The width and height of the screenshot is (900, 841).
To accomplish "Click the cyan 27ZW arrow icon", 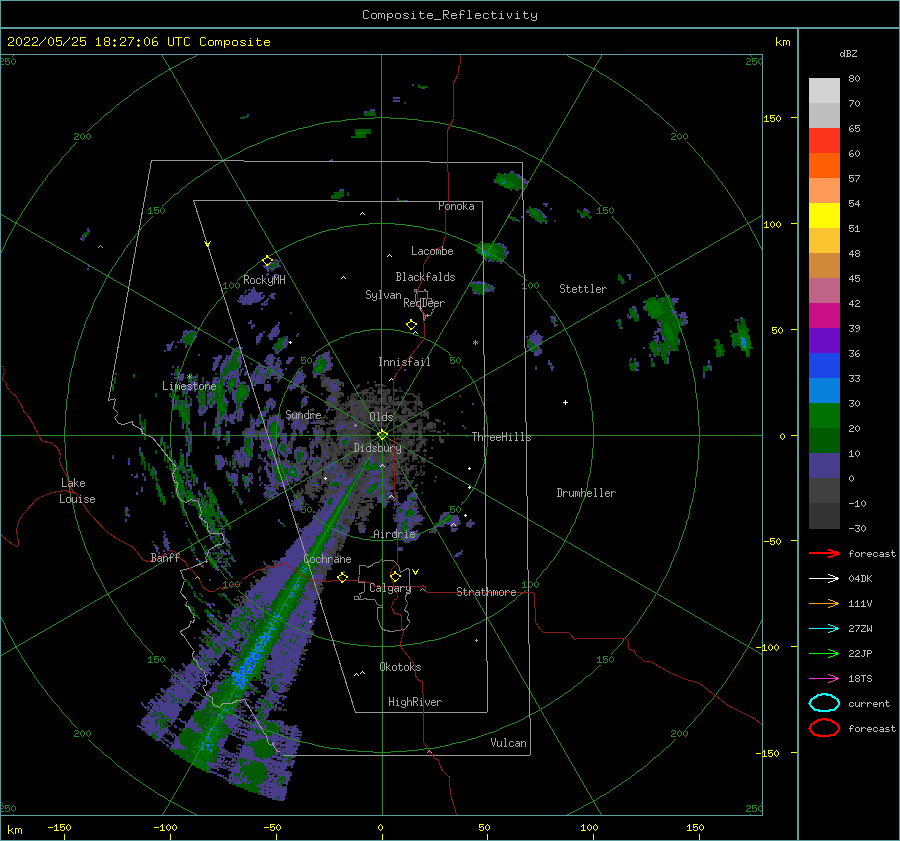I will click(x=824, y=629).
